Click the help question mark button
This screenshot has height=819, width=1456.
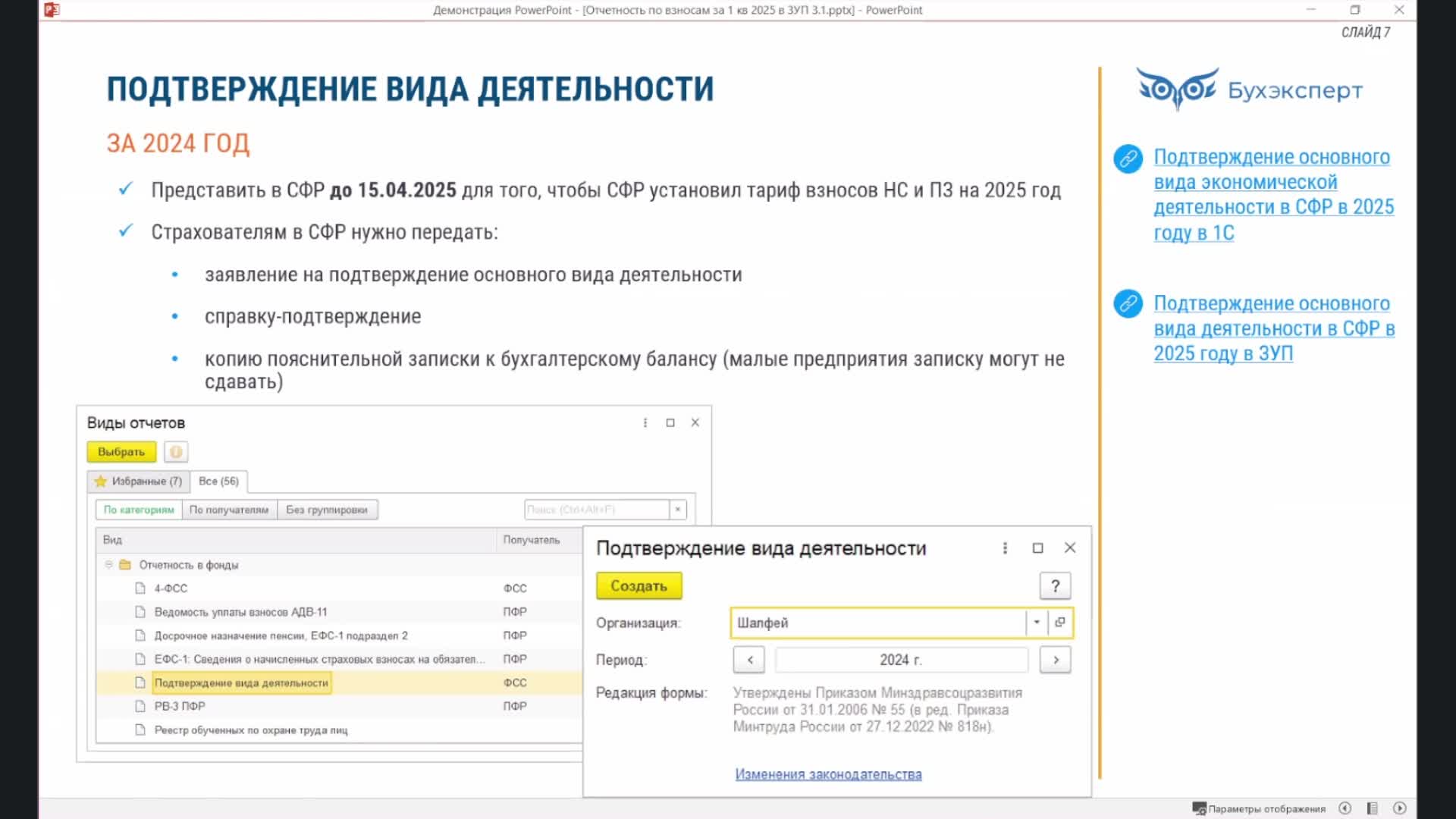1055,585
